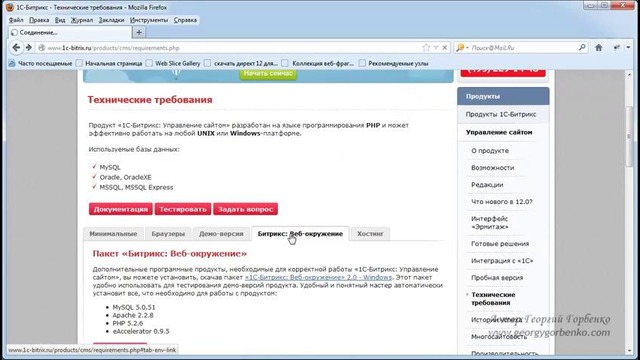Screen dimensions: 640x360
Task: Click the search magnifier icon
Action: click(x=582, y=47)
